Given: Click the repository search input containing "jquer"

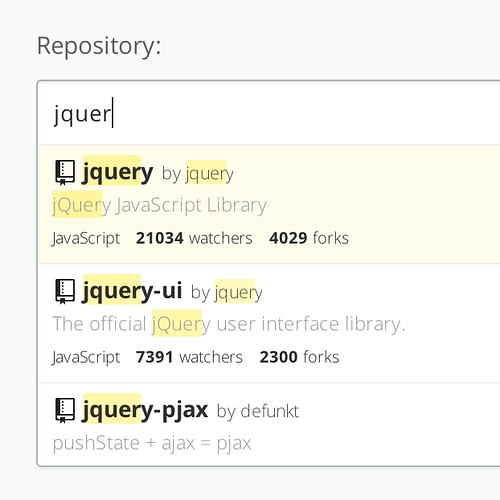Looking at the screenshot, I should coord(269,113).
